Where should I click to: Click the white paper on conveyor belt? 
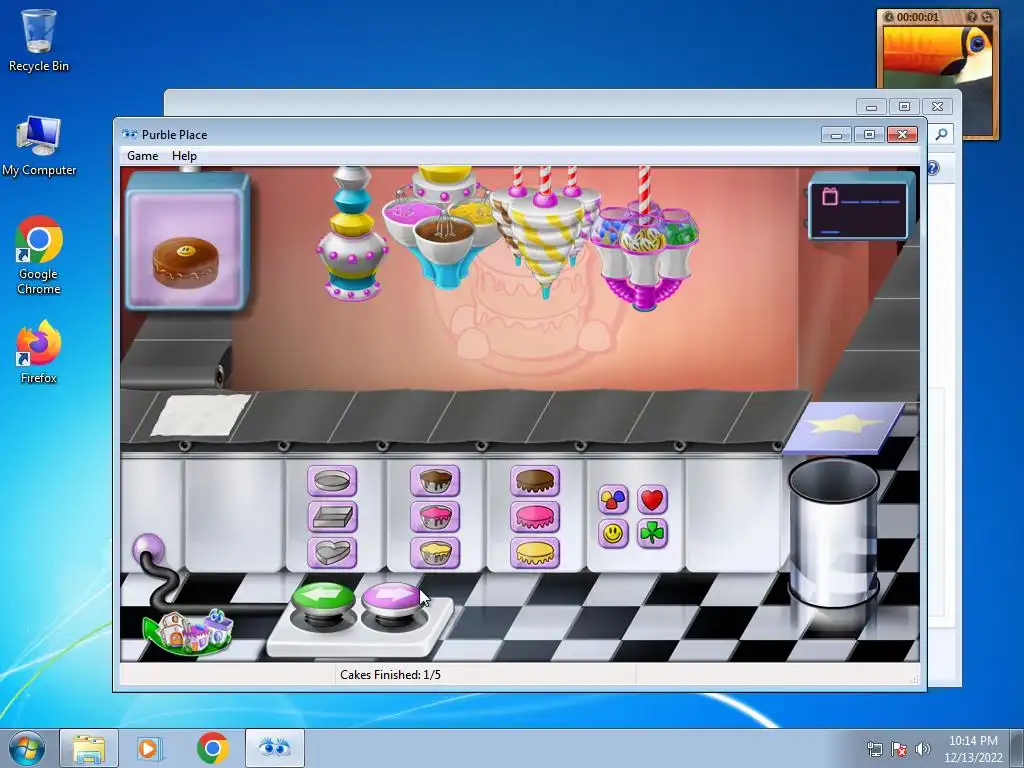tap(200, 415)
